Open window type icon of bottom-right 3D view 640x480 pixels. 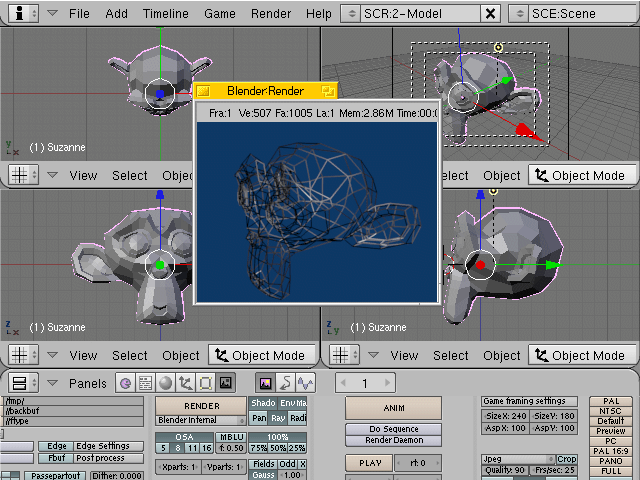click(x=344, y=355)
